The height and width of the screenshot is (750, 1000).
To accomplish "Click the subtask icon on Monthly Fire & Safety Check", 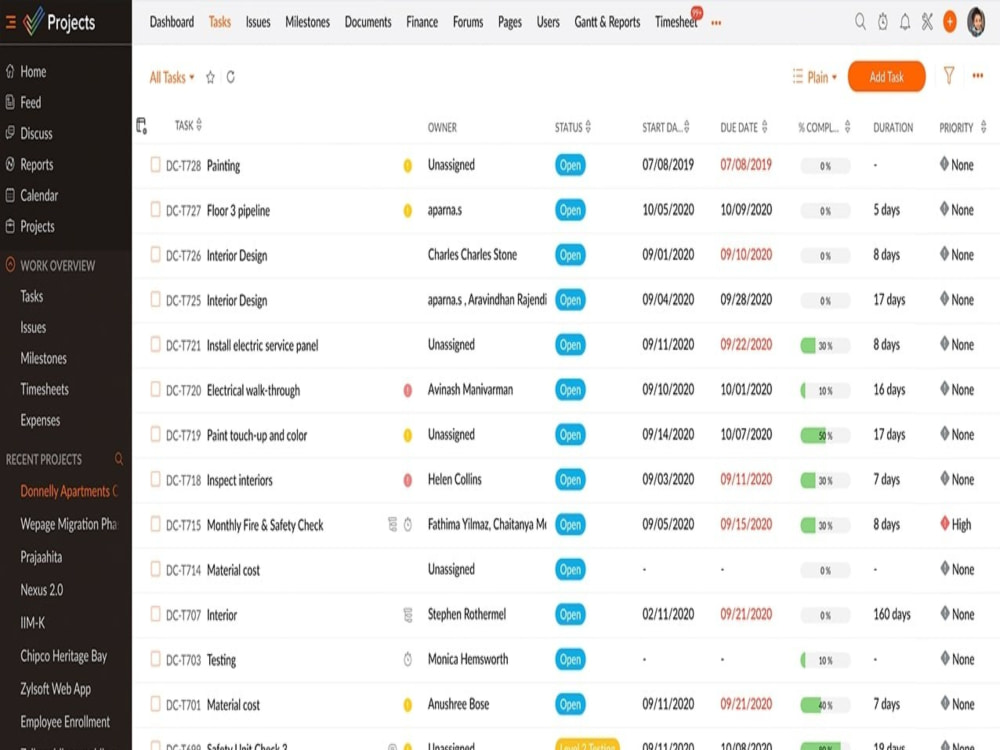I will tap(393, 525).
